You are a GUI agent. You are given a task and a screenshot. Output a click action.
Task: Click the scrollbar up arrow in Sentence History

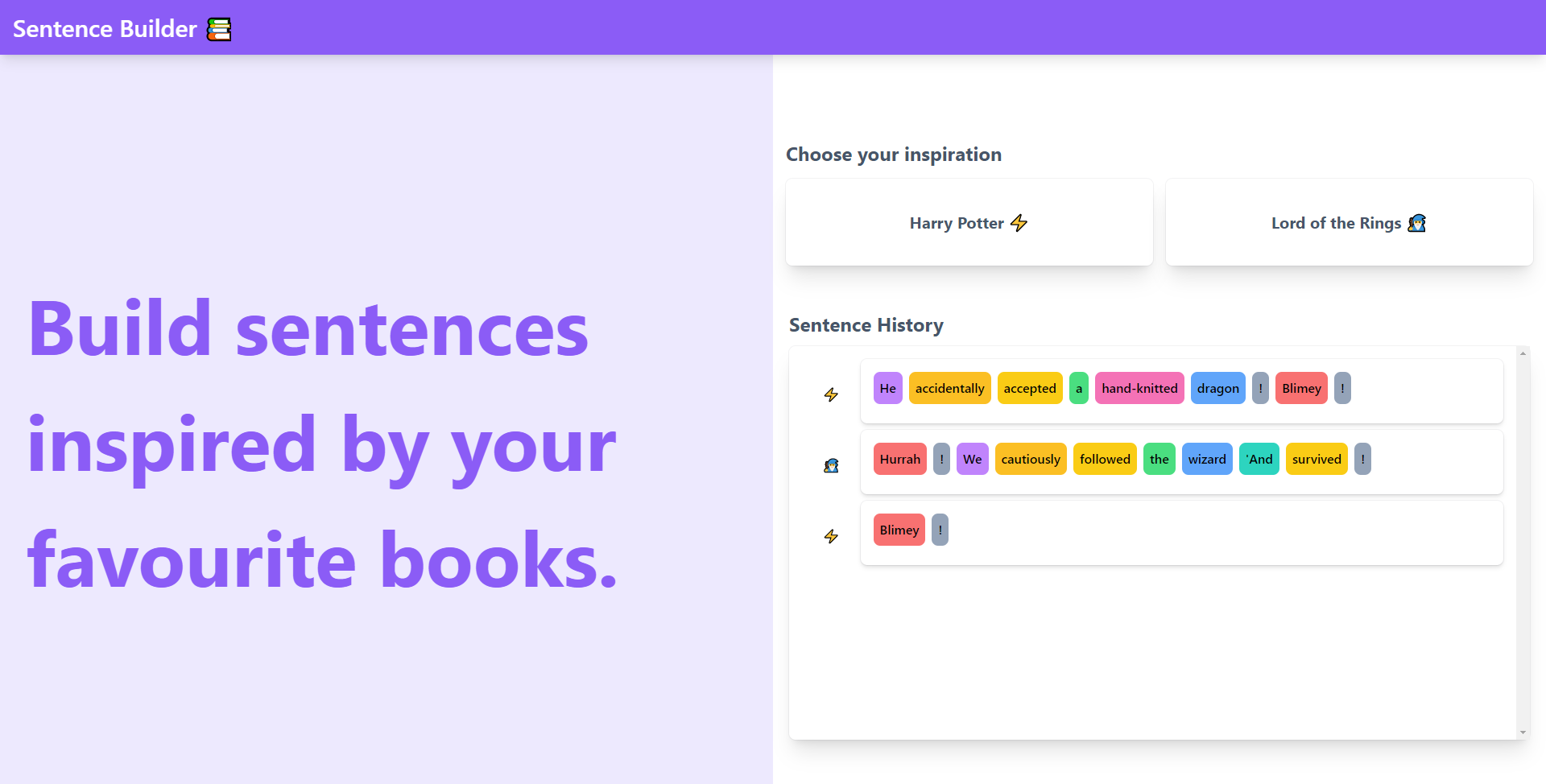tap(1522, 353)
